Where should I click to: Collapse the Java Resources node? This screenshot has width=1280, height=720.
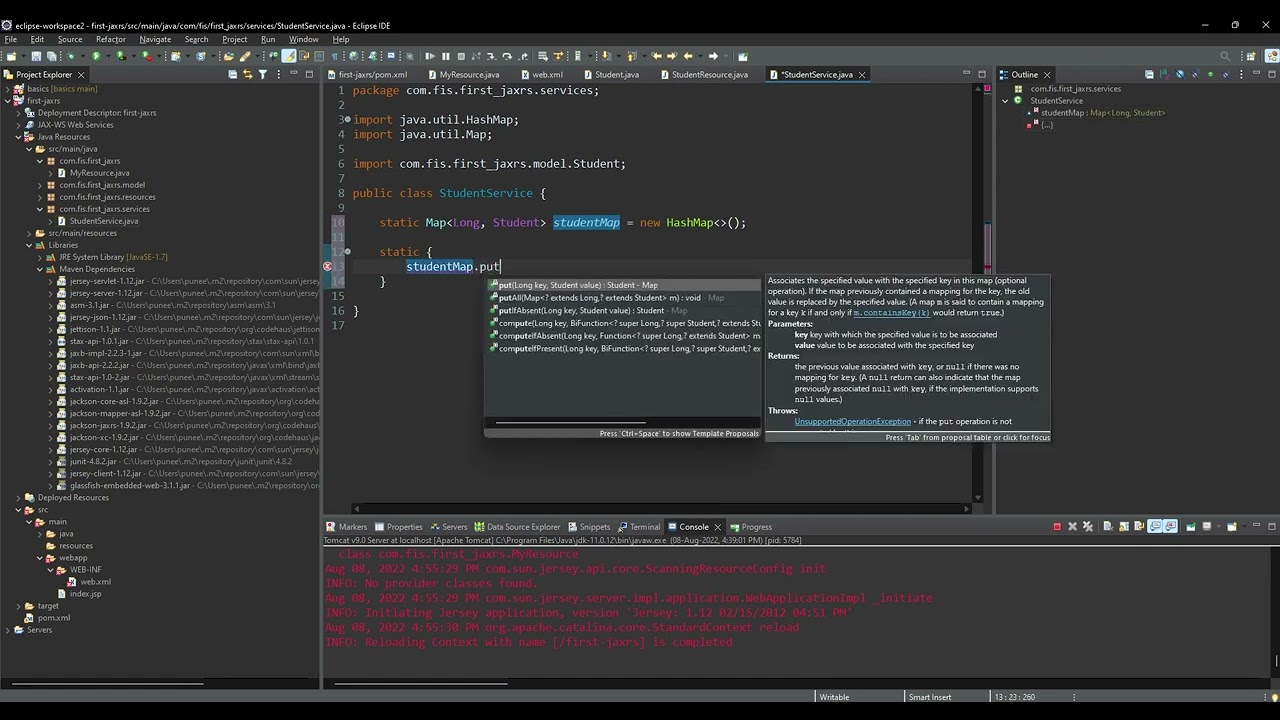18,137
